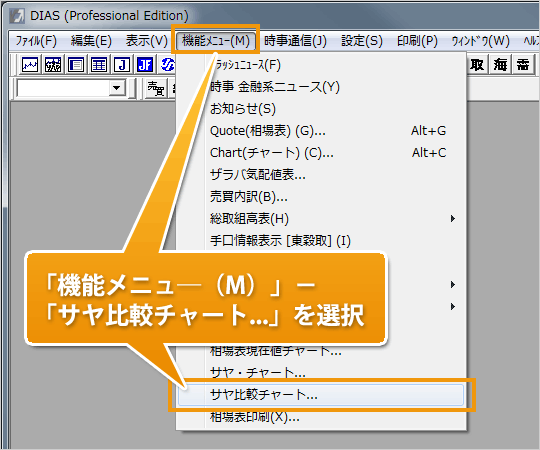
Task: Click the blue JF toolbar icon
Action: coord(145,65)
